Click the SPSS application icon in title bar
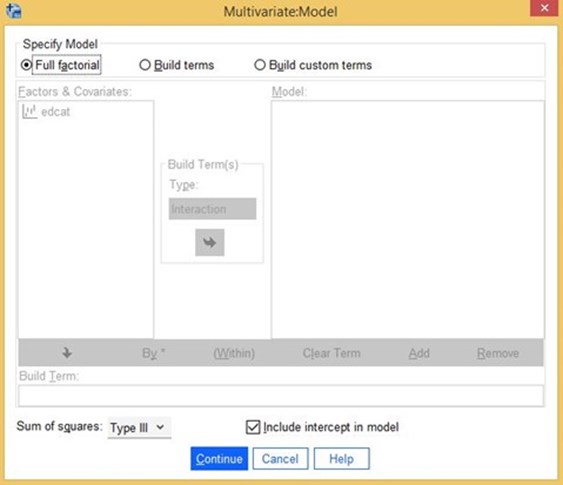 point(14,11)
